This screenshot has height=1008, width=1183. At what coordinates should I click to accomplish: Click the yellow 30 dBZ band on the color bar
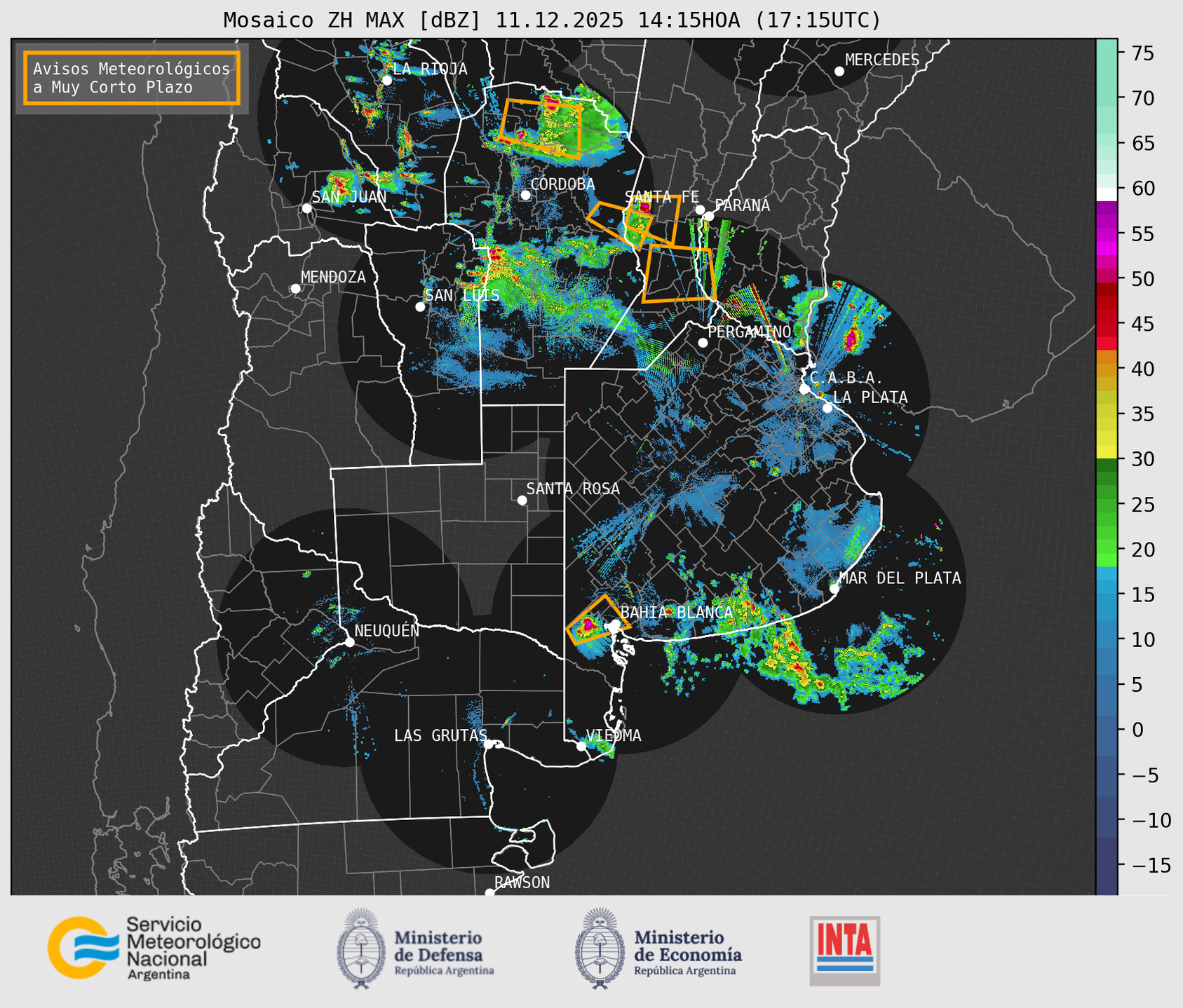point(1107,453)
